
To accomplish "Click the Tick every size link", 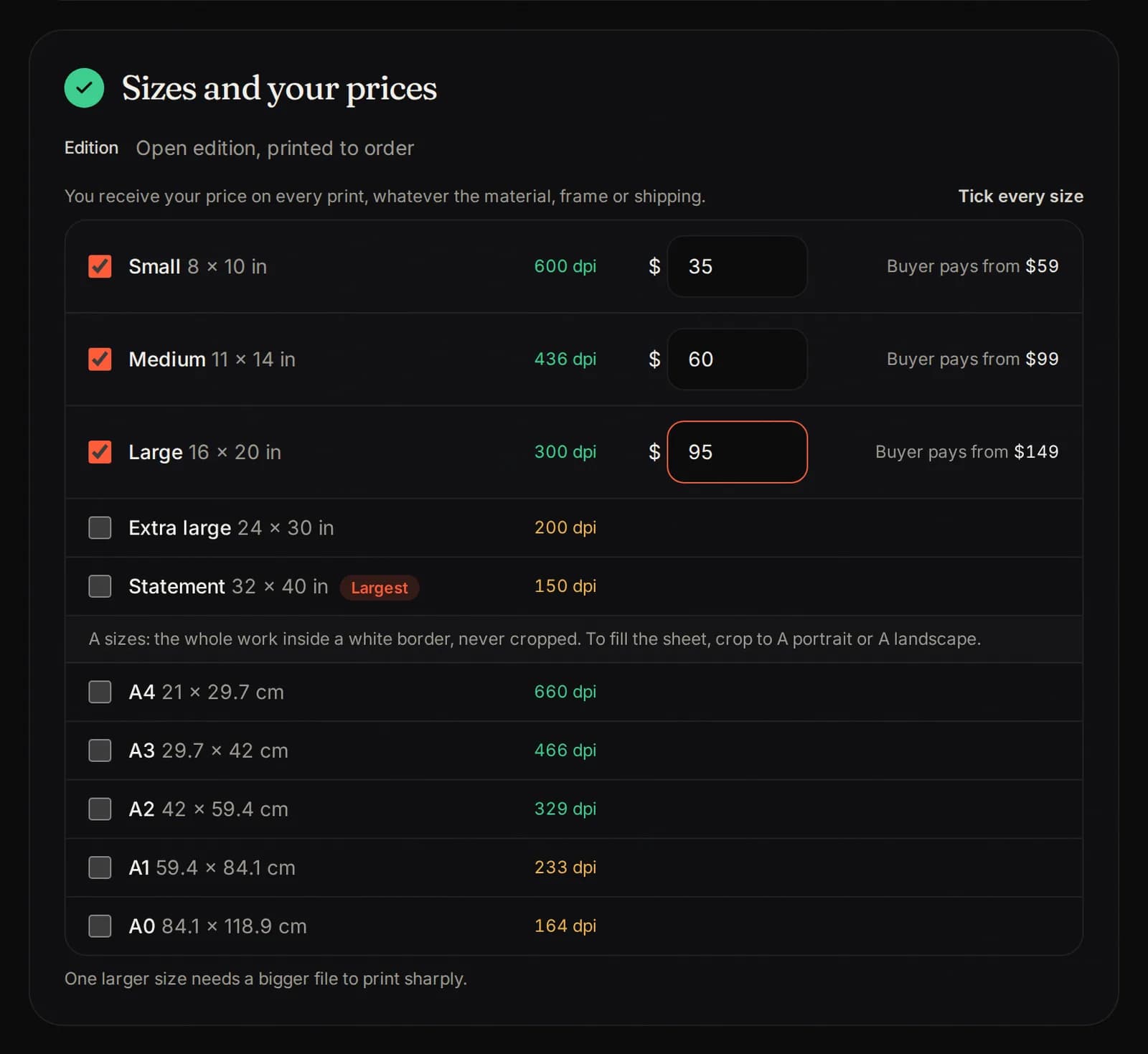I will (x=1020, y=196).
